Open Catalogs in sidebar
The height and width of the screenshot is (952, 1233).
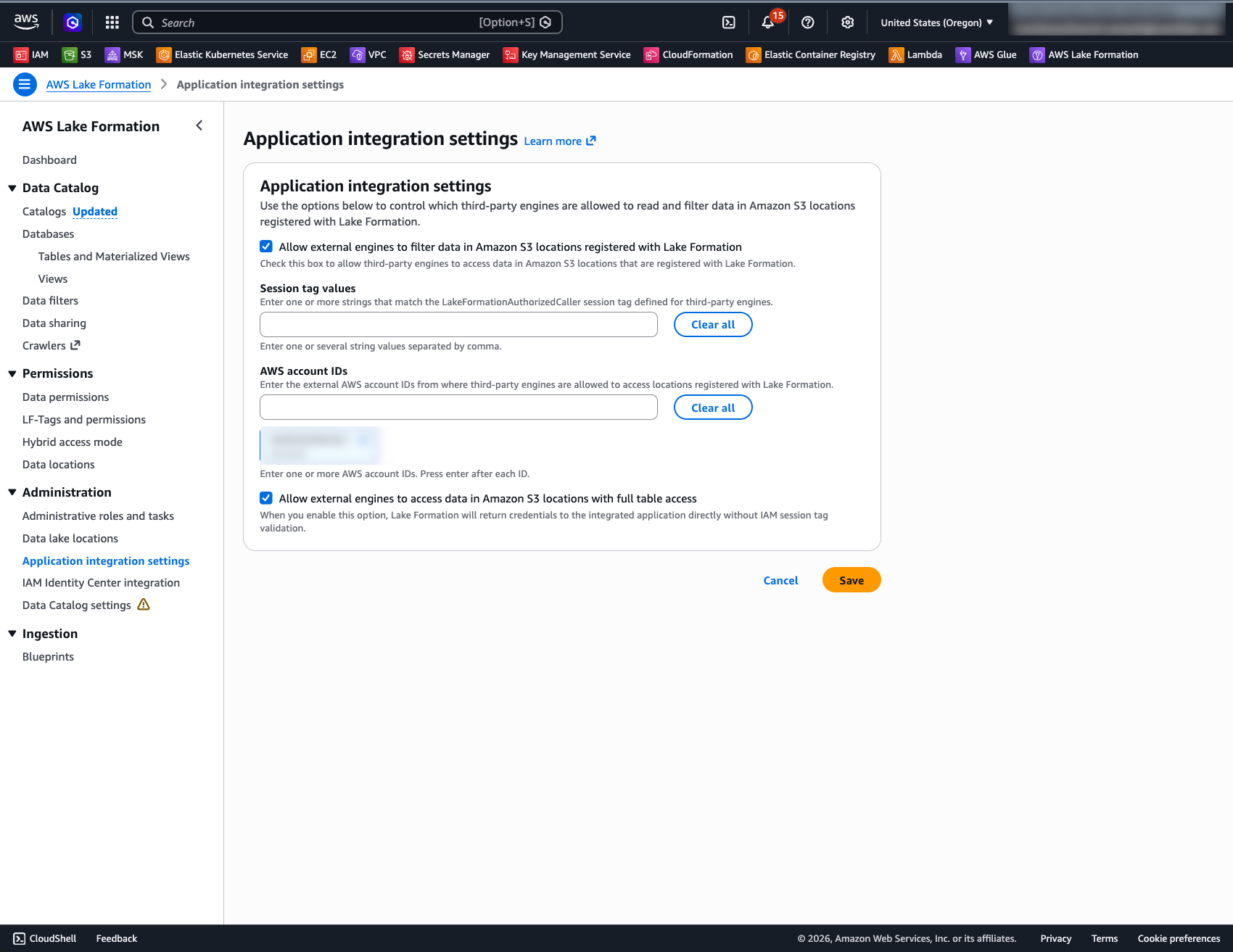[44, 211]
